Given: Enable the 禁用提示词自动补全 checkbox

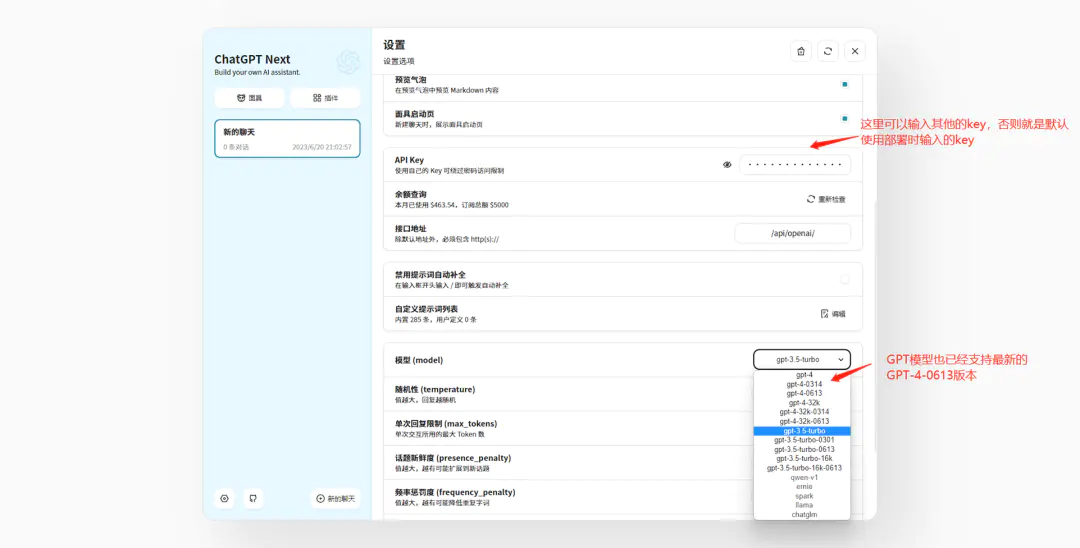Looking at the screenshot, I should (845, 279).
